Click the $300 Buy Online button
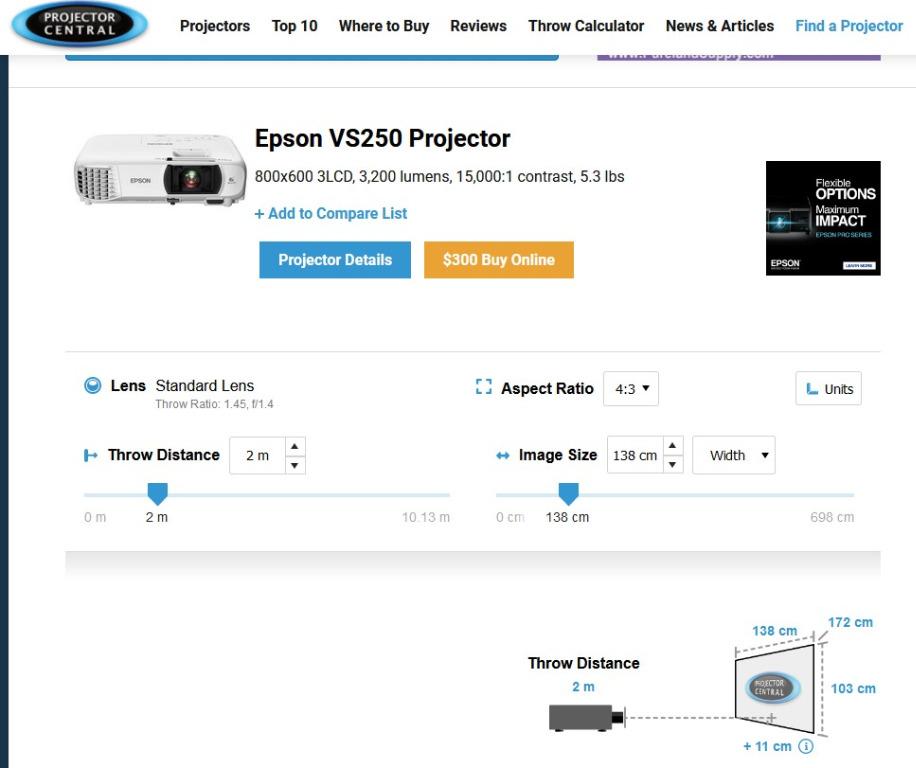 [x=498, y=260]
